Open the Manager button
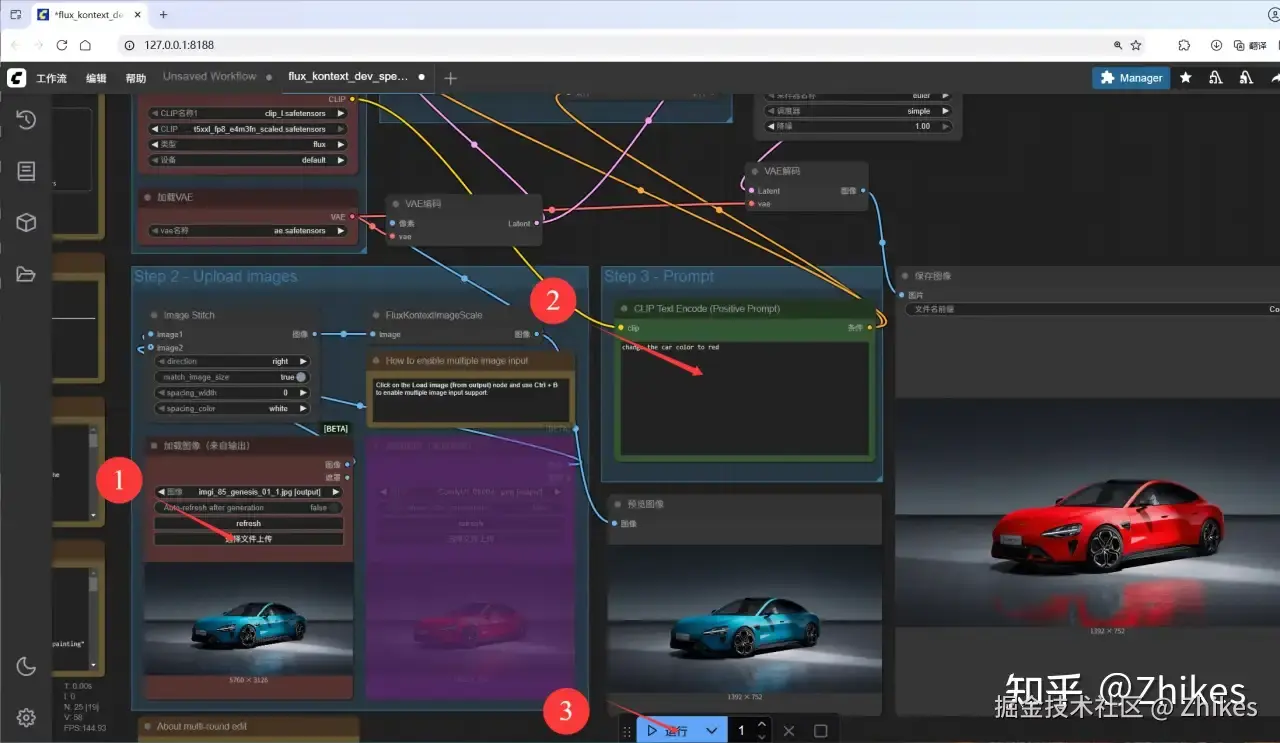Image resolution: width=1280 pixels, height=743 pixels. 1131,77
